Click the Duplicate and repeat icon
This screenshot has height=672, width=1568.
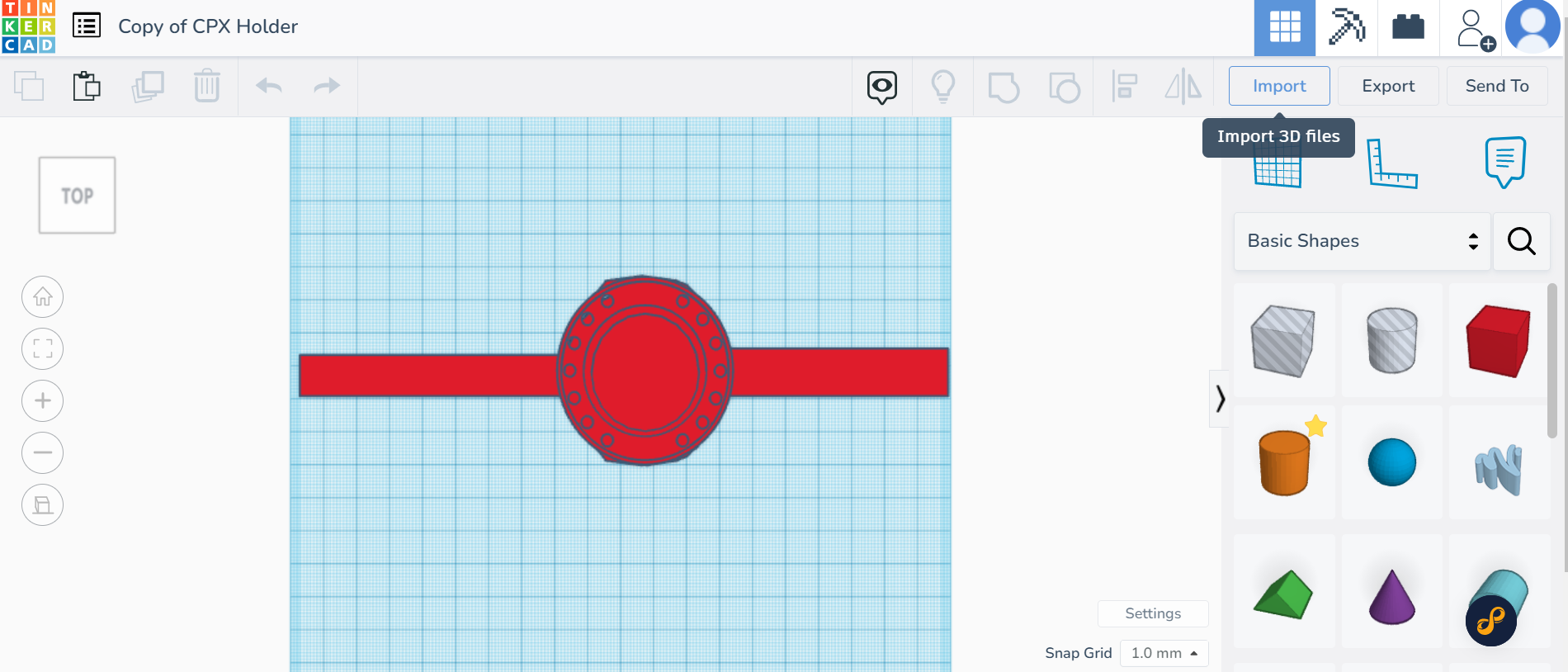tap(148, 86)
